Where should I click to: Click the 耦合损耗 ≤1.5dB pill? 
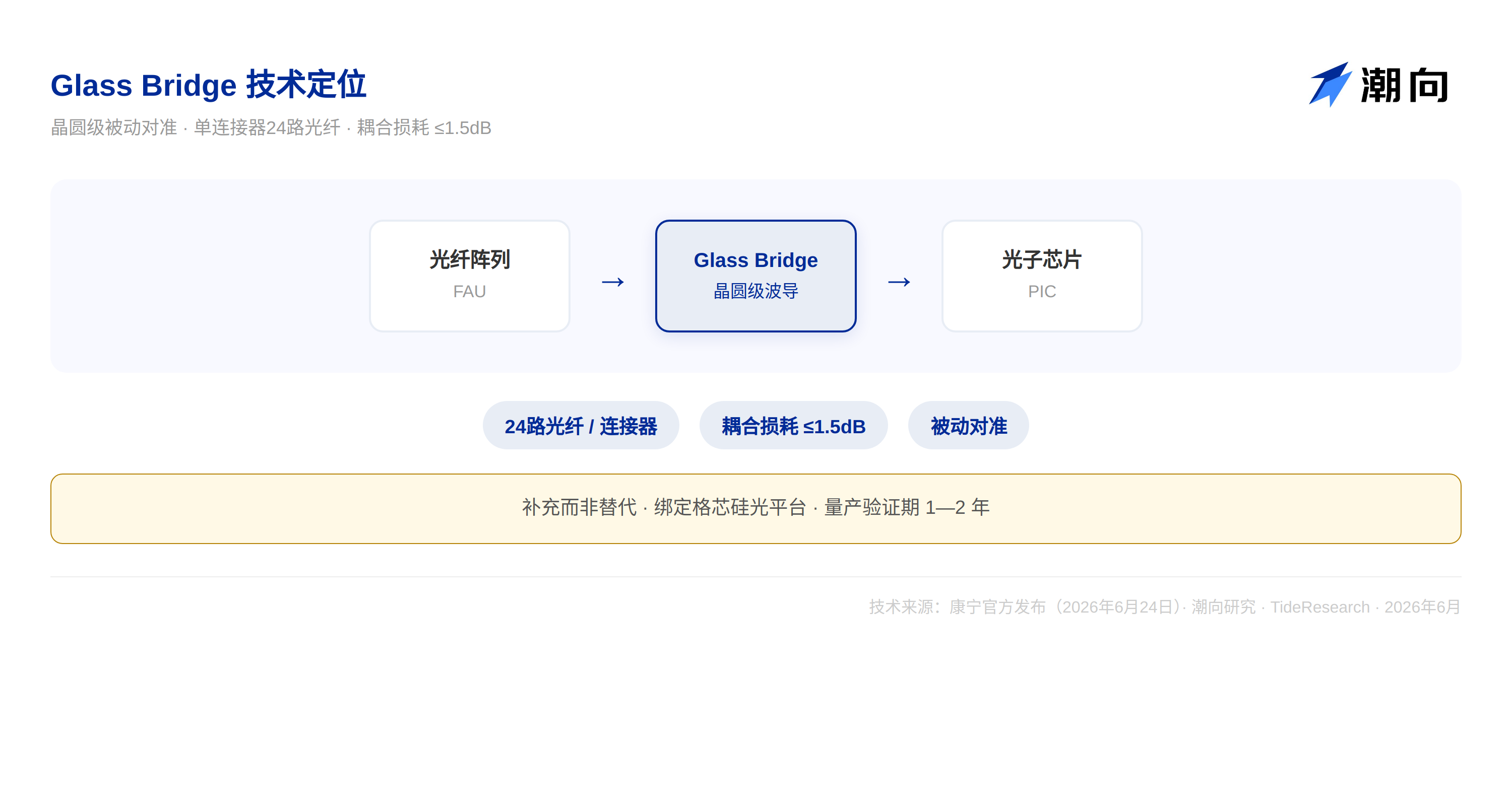[793, 425]
